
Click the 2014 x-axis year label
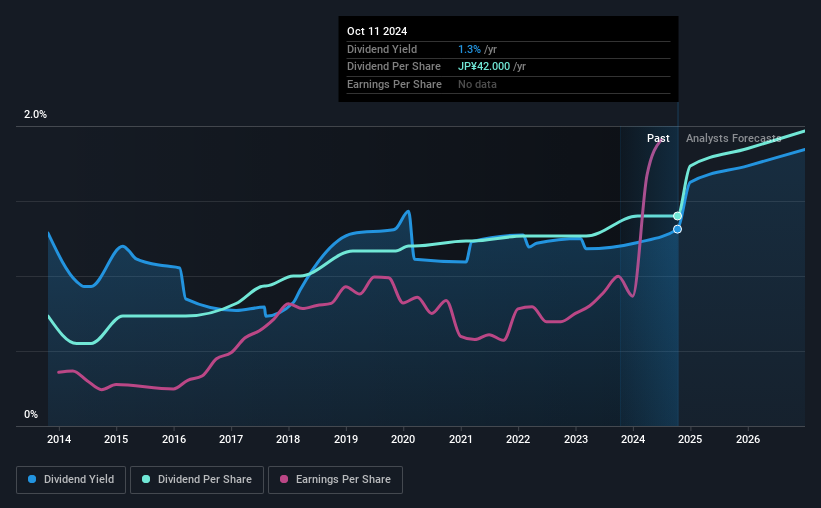click(x=58, y=439)
